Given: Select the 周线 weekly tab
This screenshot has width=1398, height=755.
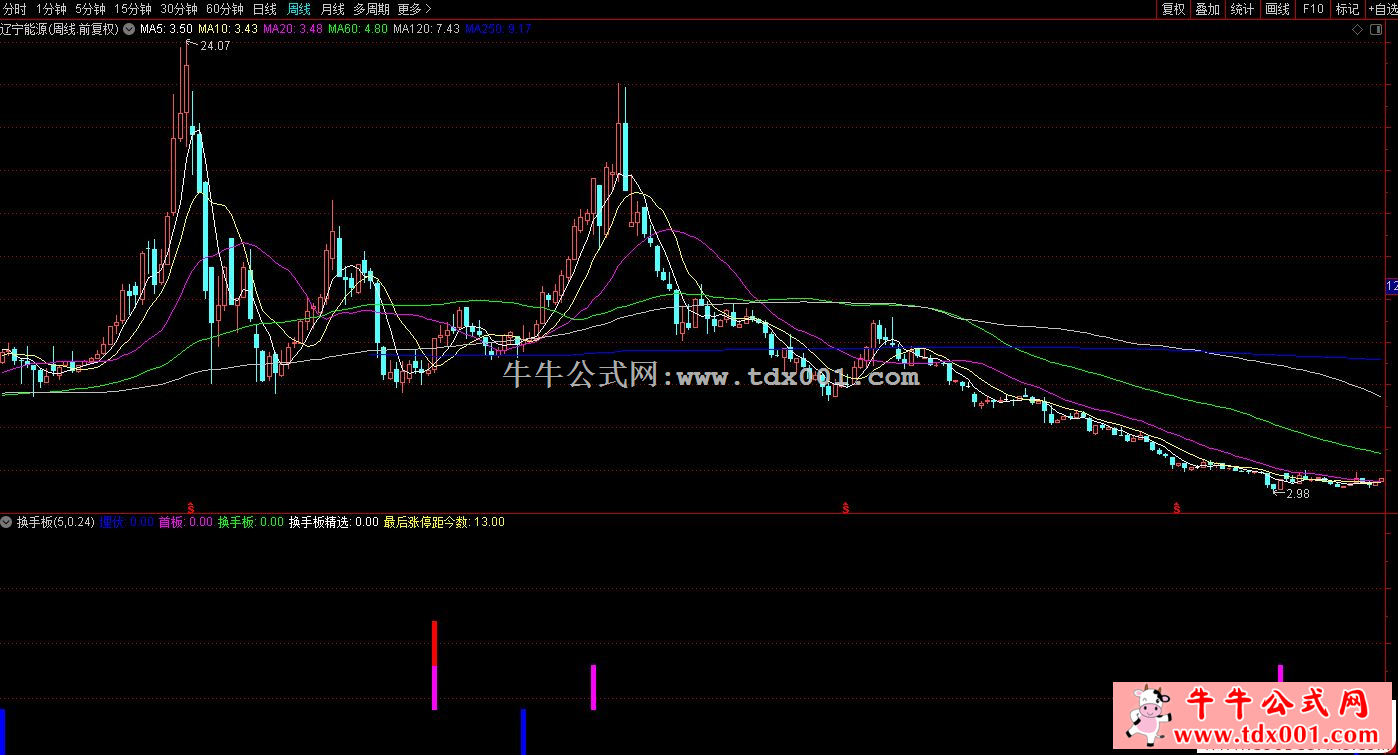Looking at the screenshot, I should click(x=298, y=9).
